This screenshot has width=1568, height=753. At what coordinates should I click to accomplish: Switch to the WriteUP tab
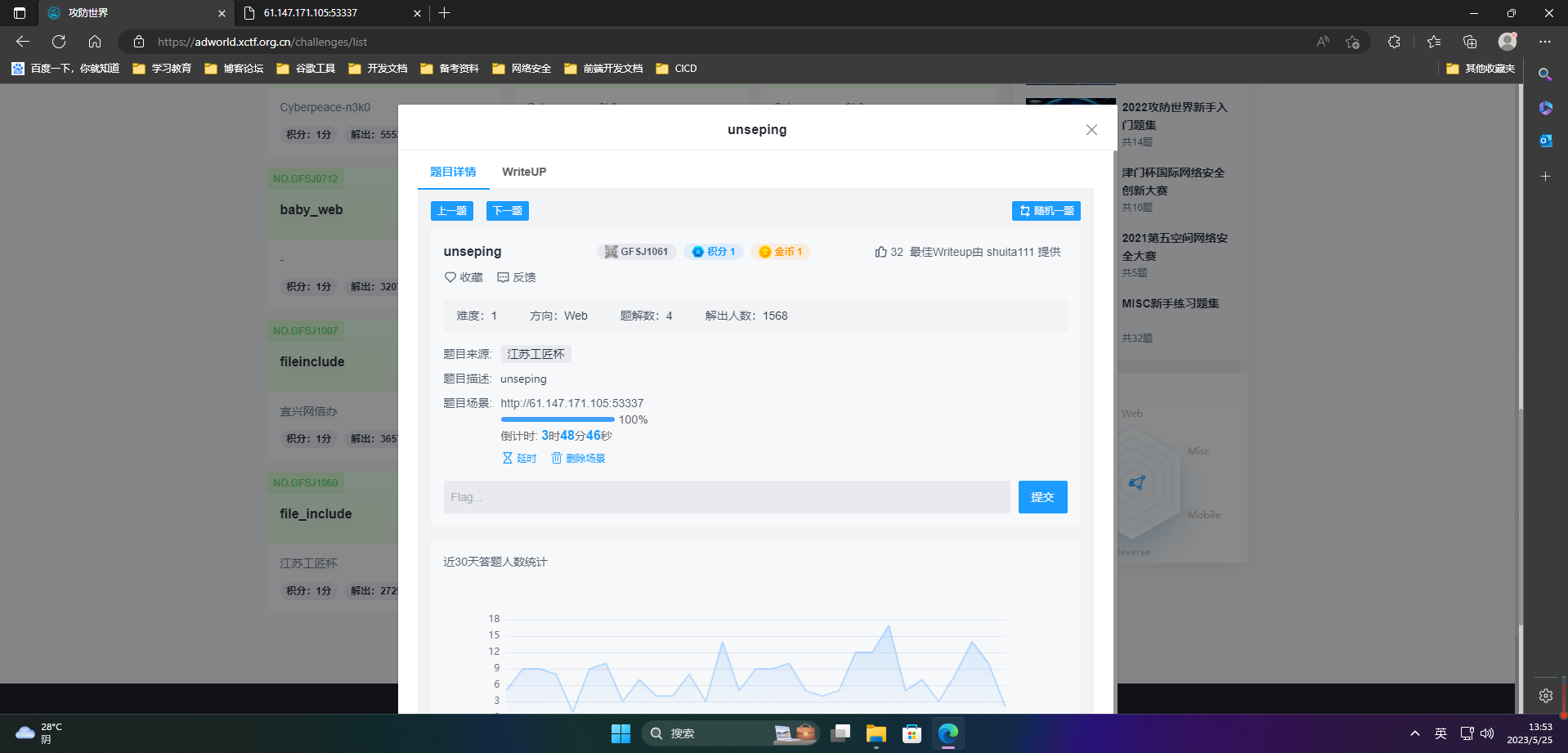coord(523,172)
